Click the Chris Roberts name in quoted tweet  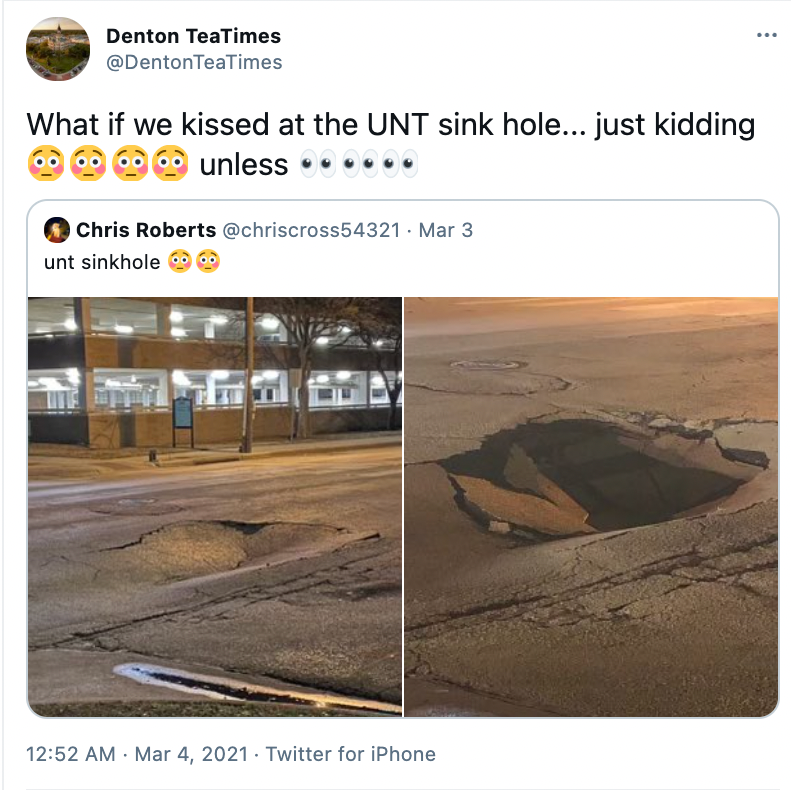tap(146, 230)
